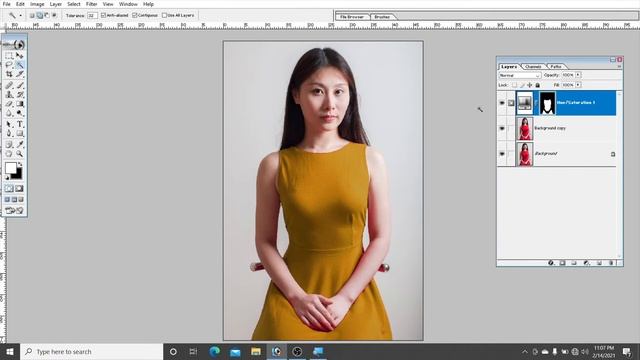Open foreground color picker
Image resolution: width=640 pixels, height=360 pixels.
point(11,168)
